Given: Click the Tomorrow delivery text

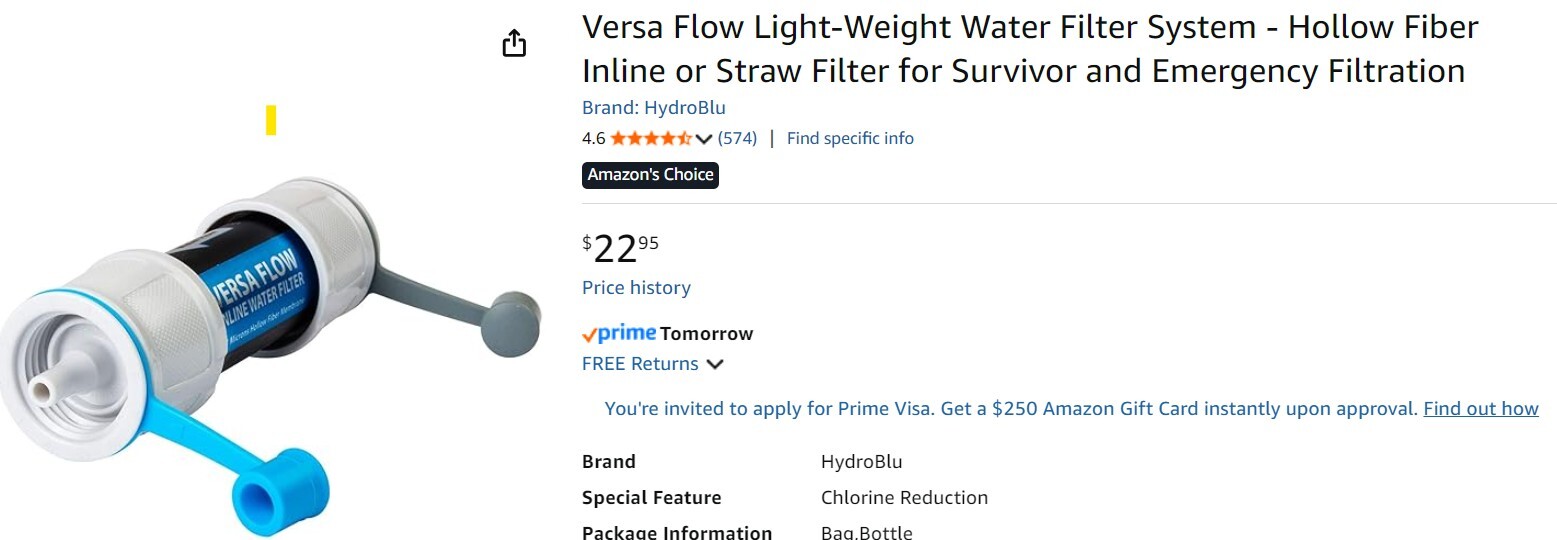Looking at the screenshot, I should (x=707, y=334).
